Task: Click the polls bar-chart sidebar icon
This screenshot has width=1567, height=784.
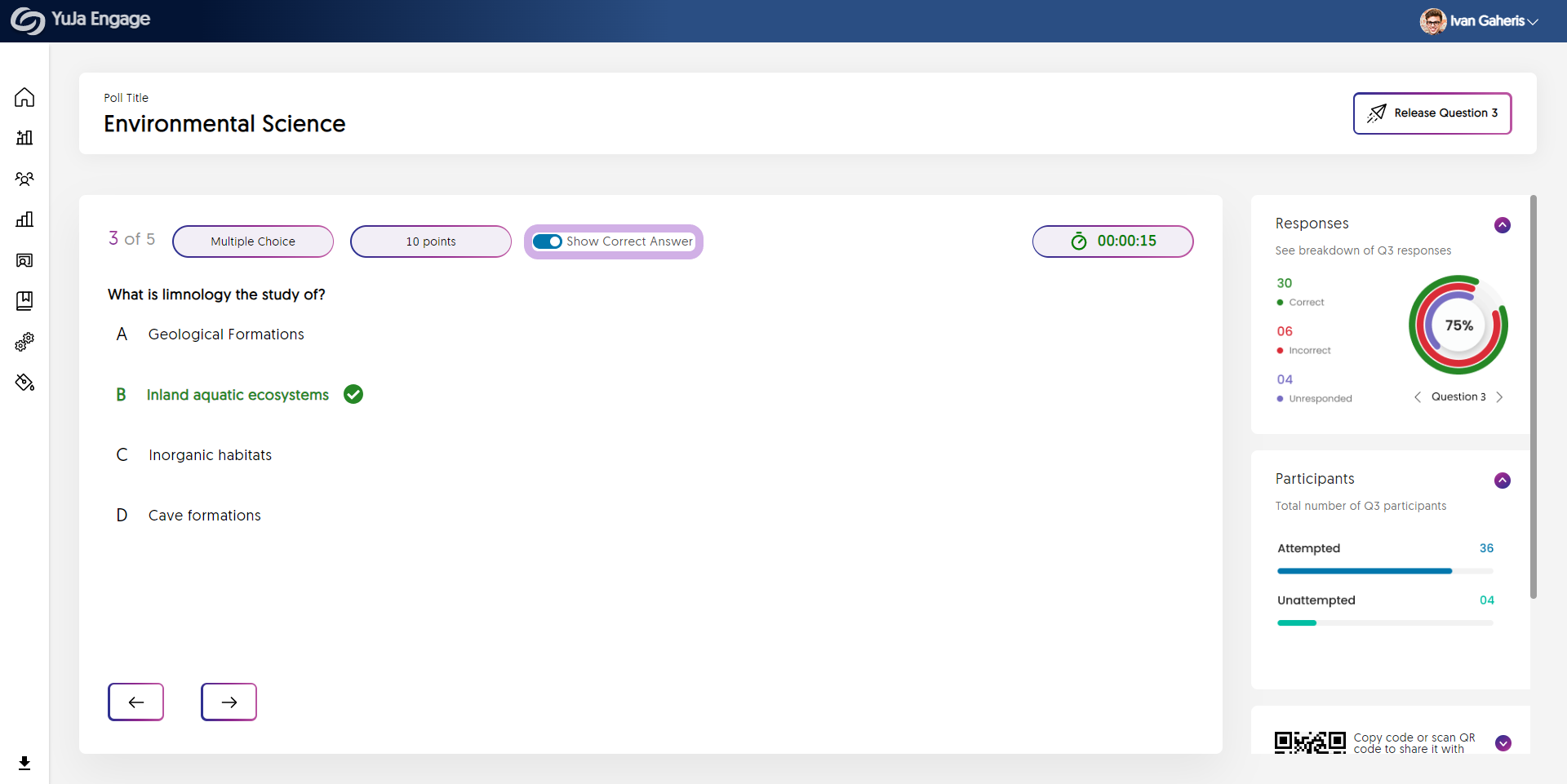Action: point(24,138)
